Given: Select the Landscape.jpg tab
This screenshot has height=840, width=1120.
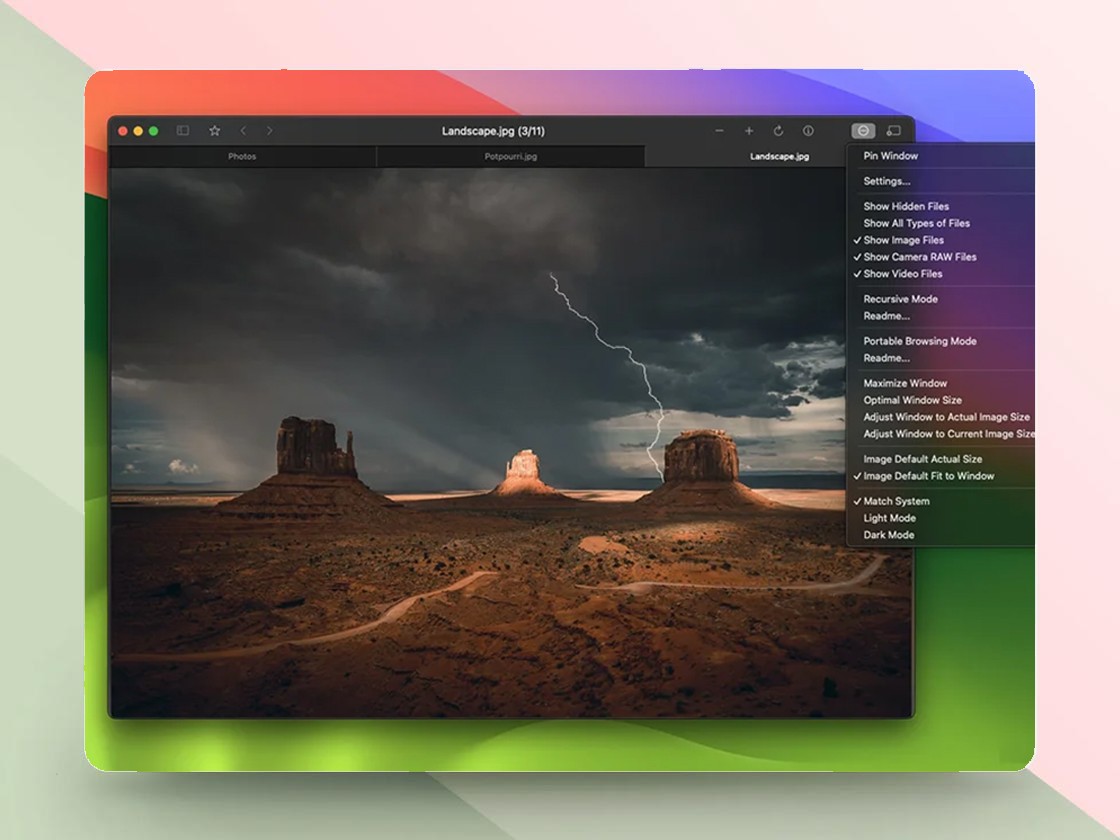Looking at the screenshot, I should click(779, 156).
